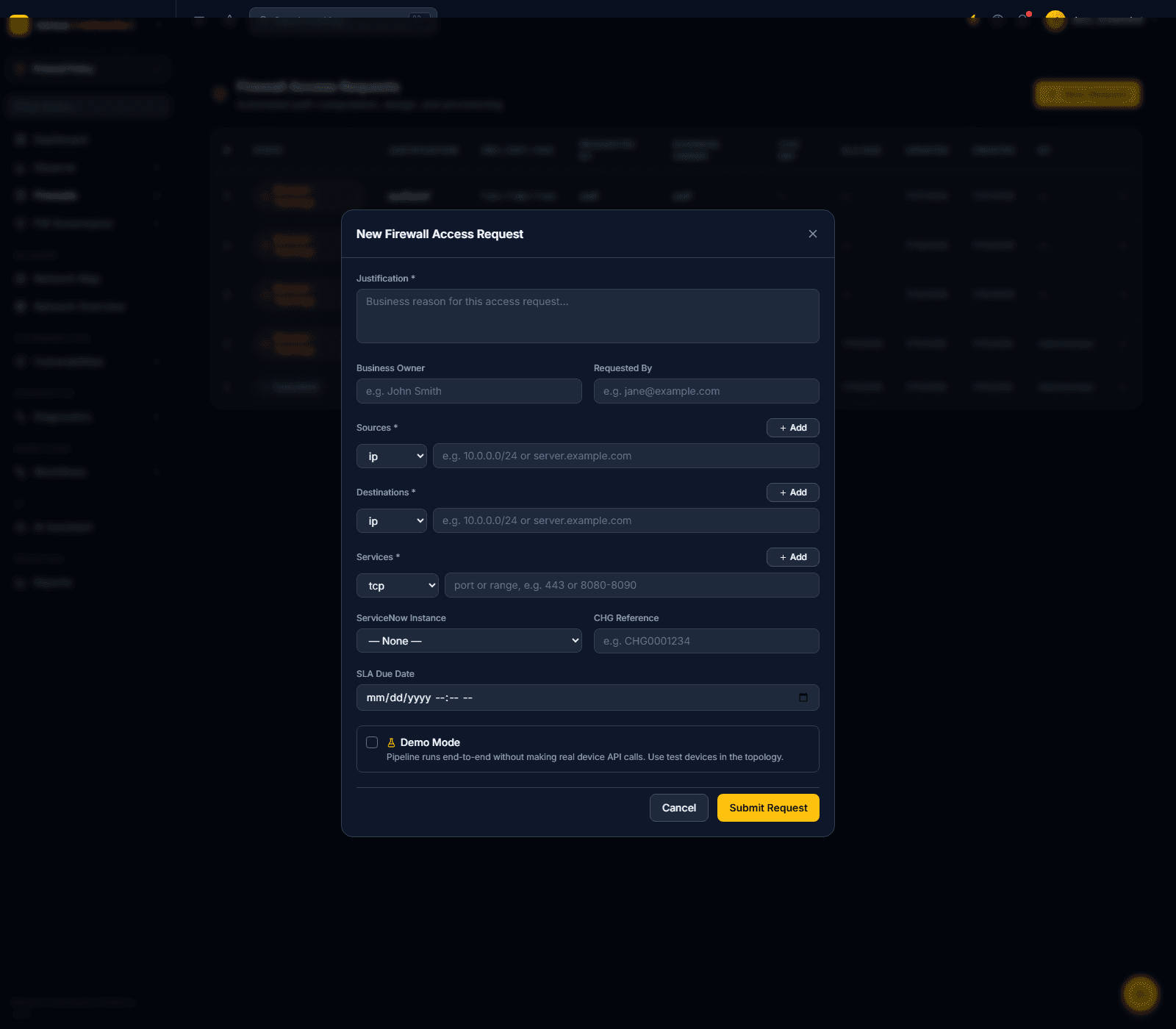1176x1029 pixels.
Task: Submit the firewall access request
Action: (768, 808)
